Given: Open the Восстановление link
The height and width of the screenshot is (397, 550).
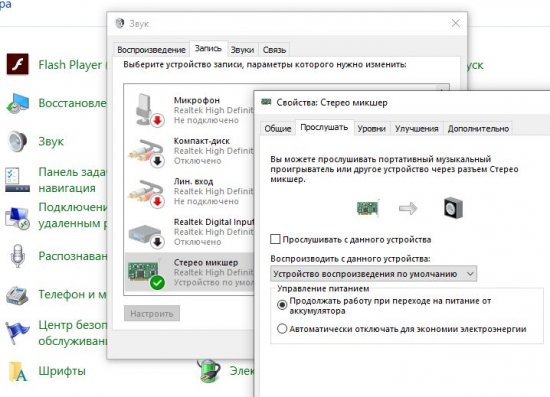Looking at the screenshot, I should (72, 103).
